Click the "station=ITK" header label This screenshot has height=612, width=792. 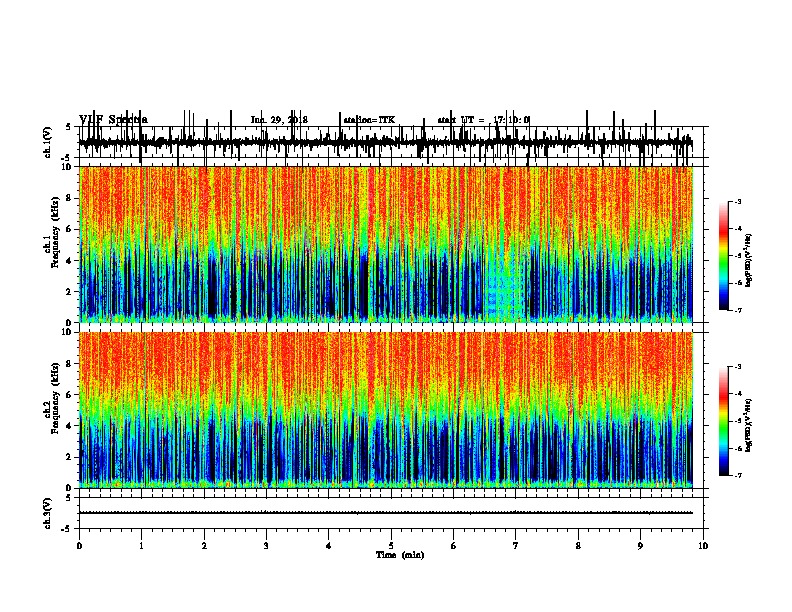click(369, 120)
